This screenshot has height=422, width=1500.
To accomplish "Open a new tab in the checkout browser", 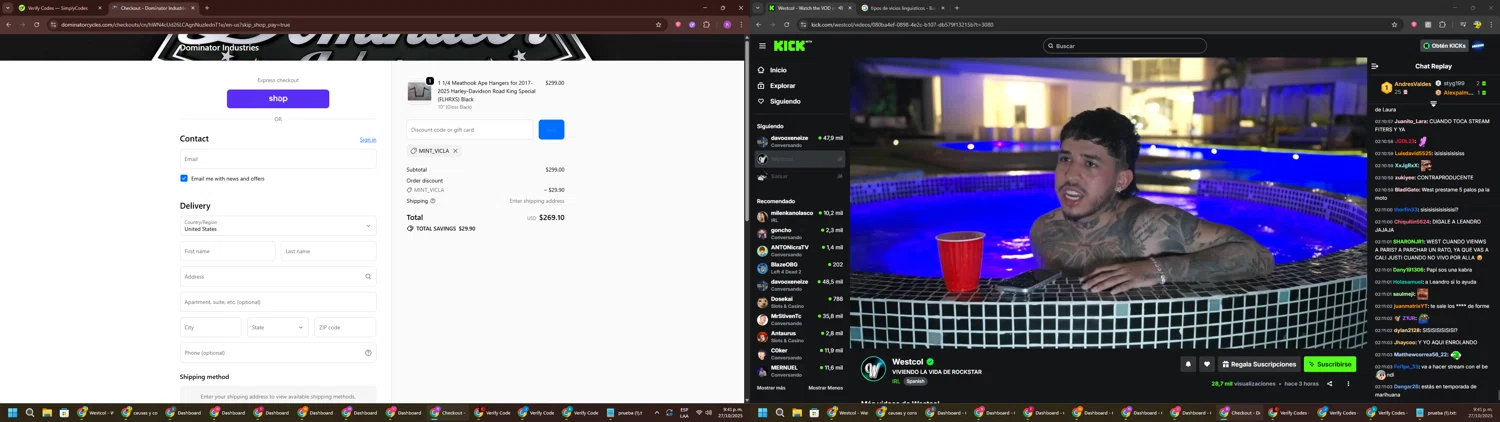I will point(207,8).
